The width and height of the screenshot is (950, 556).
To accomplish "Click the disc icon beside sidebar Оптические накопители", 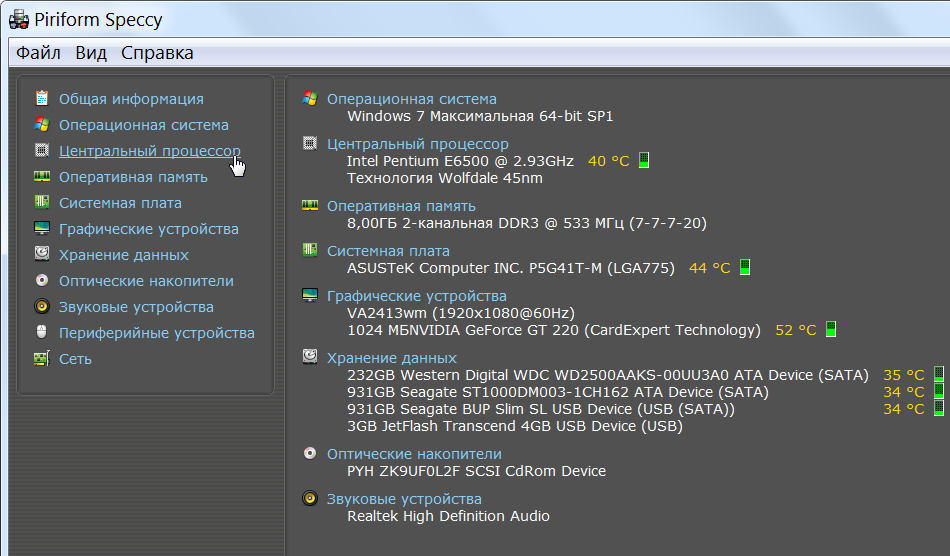I will (42, 280).
